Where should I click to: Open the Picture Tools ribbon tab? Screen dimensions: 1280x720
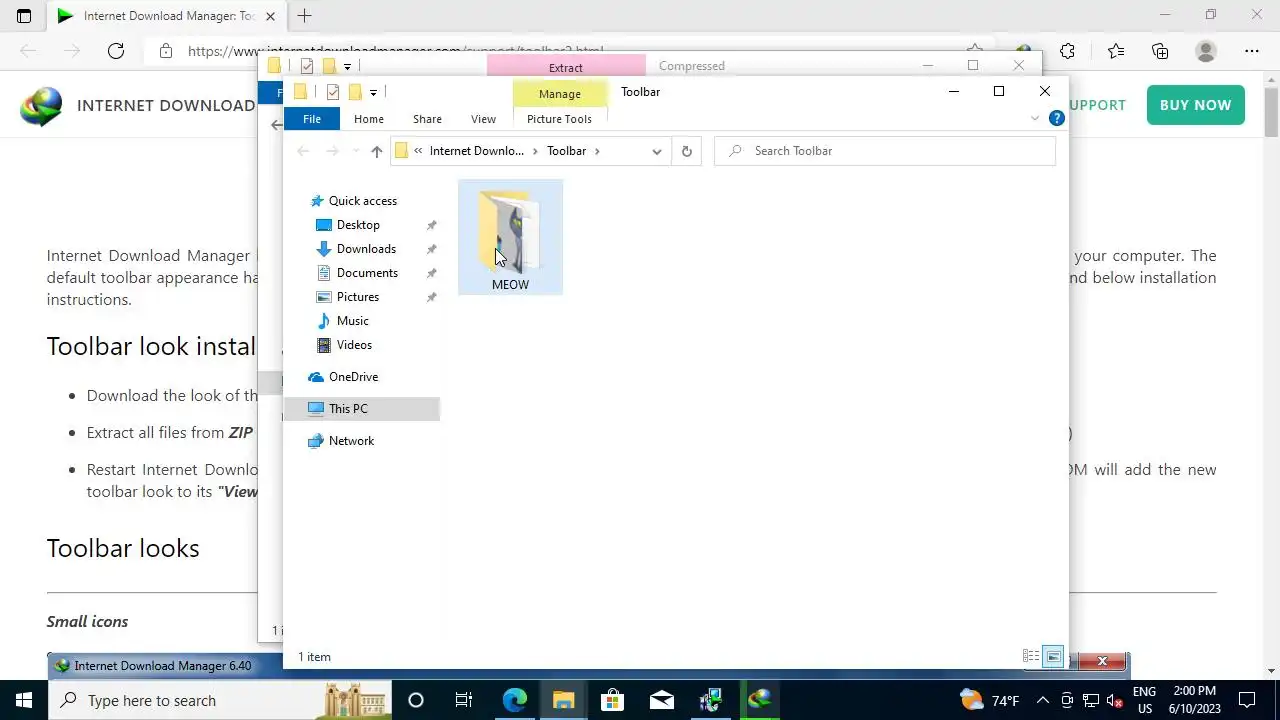[559, 119]
